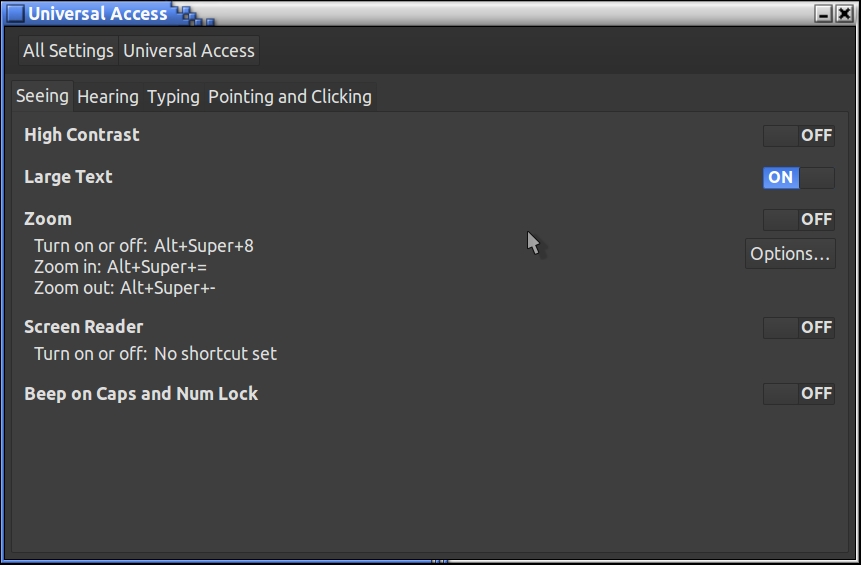Close the Universal Access window
Viewport: 861px width, 565px height.
[x=844, y=14]
